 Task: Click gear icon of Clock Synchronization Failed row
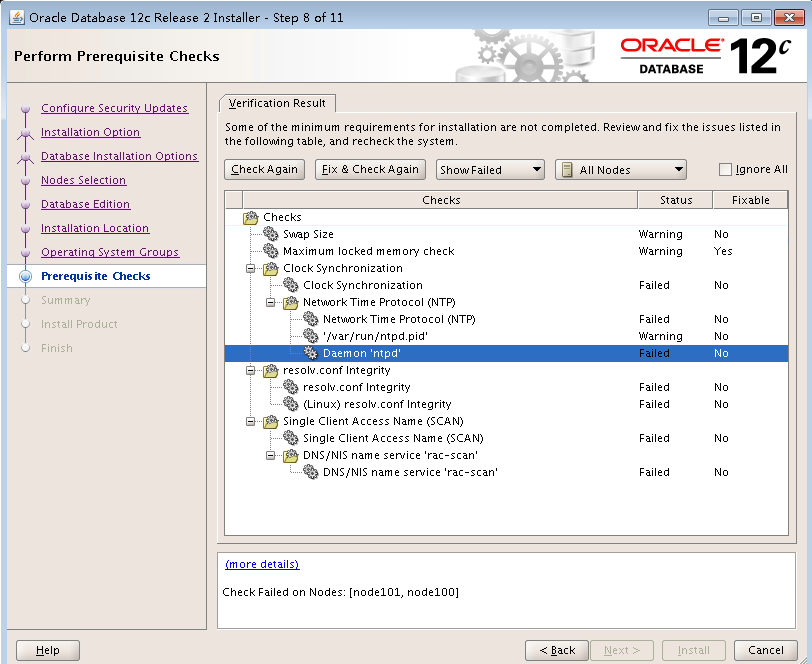point(291,285)
